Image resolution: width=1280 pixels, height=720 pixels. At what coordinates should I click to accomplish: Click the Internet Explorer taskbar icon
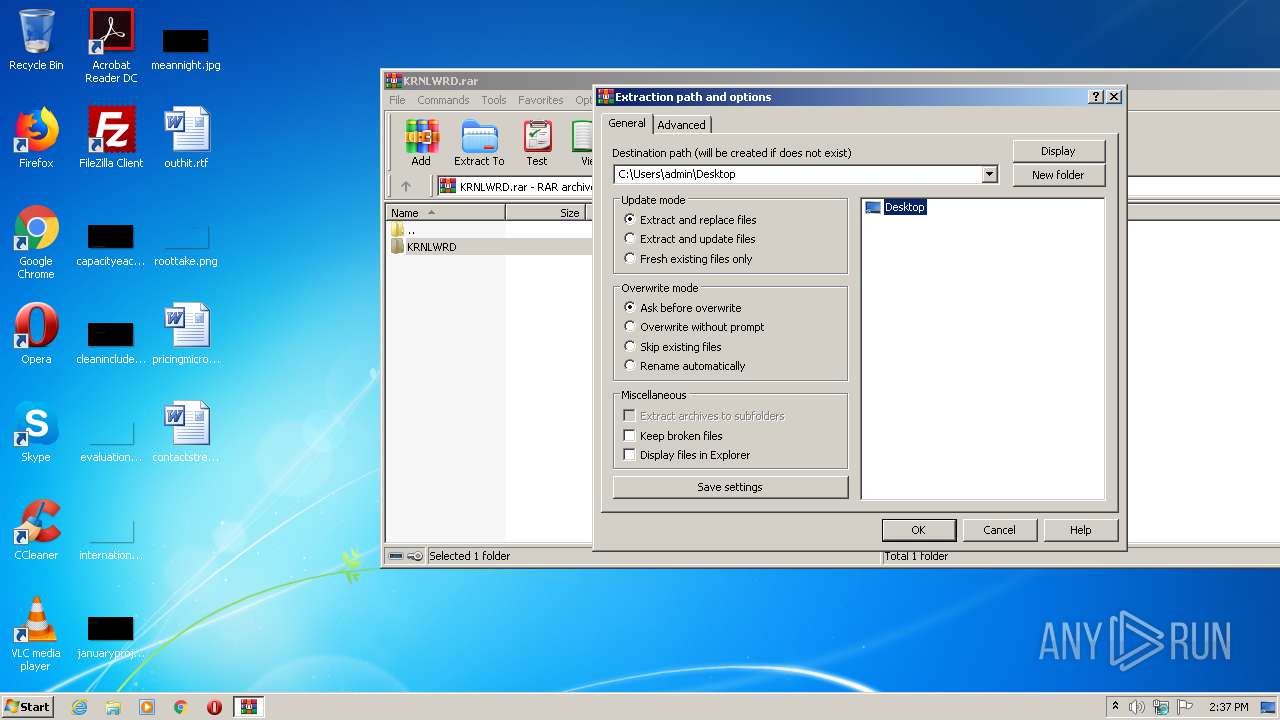tap(79, 707)
